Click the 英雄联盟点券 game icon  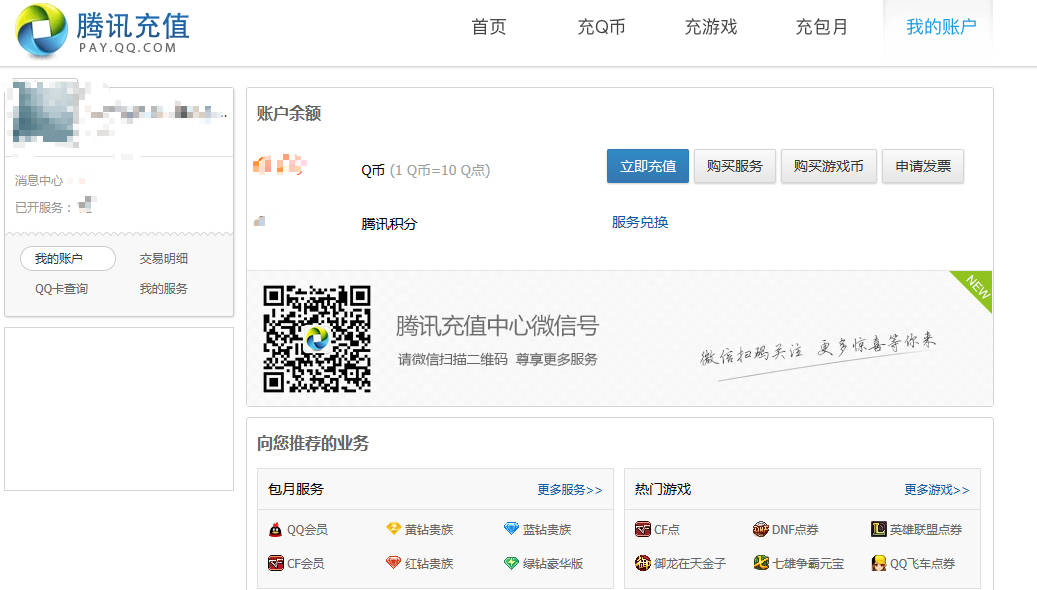point(878,529)
